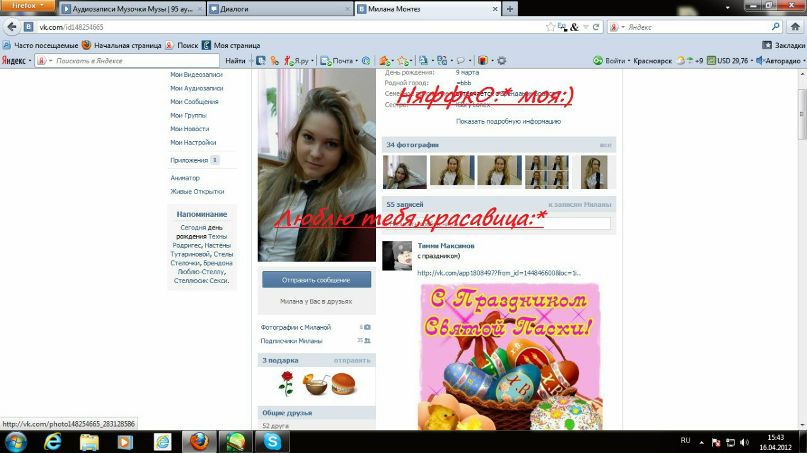Open Мои Настройки in the sidebar
807x453 pixels.
coord(193,142)
